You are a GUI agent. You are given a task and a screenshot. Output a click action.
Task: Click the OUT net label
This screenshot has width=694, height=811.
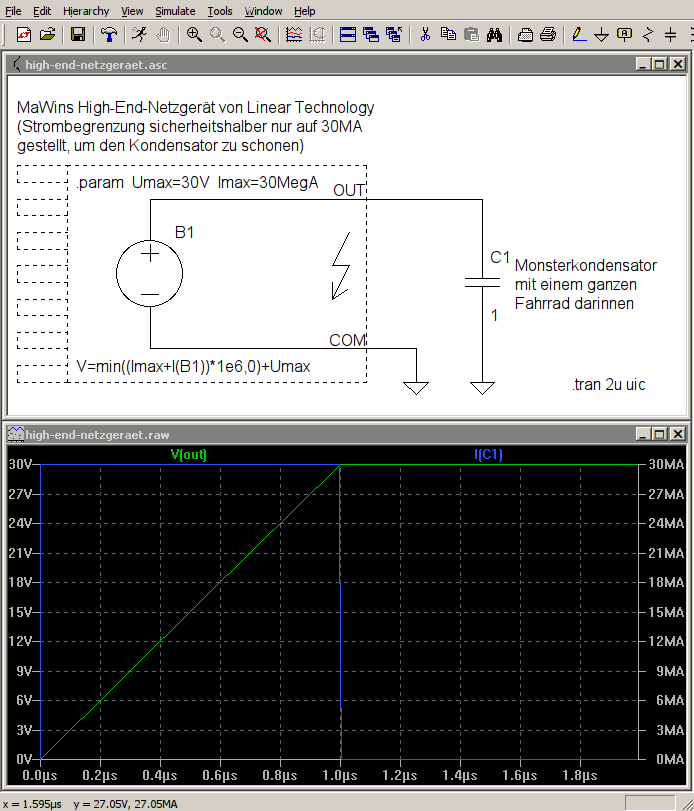coord(349,190)
